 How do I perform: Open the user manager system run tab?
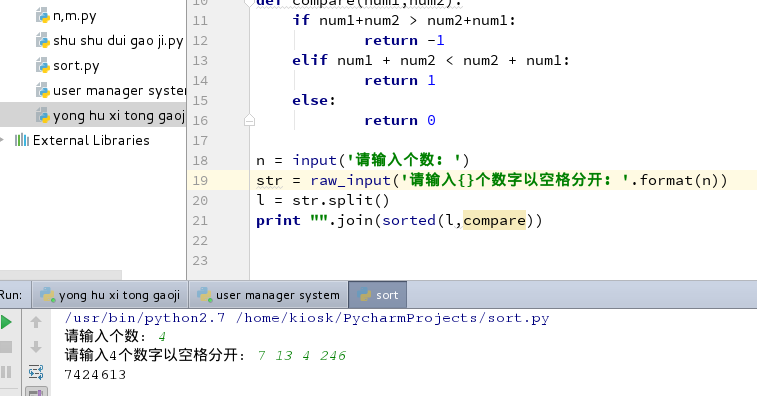(268, 295)
